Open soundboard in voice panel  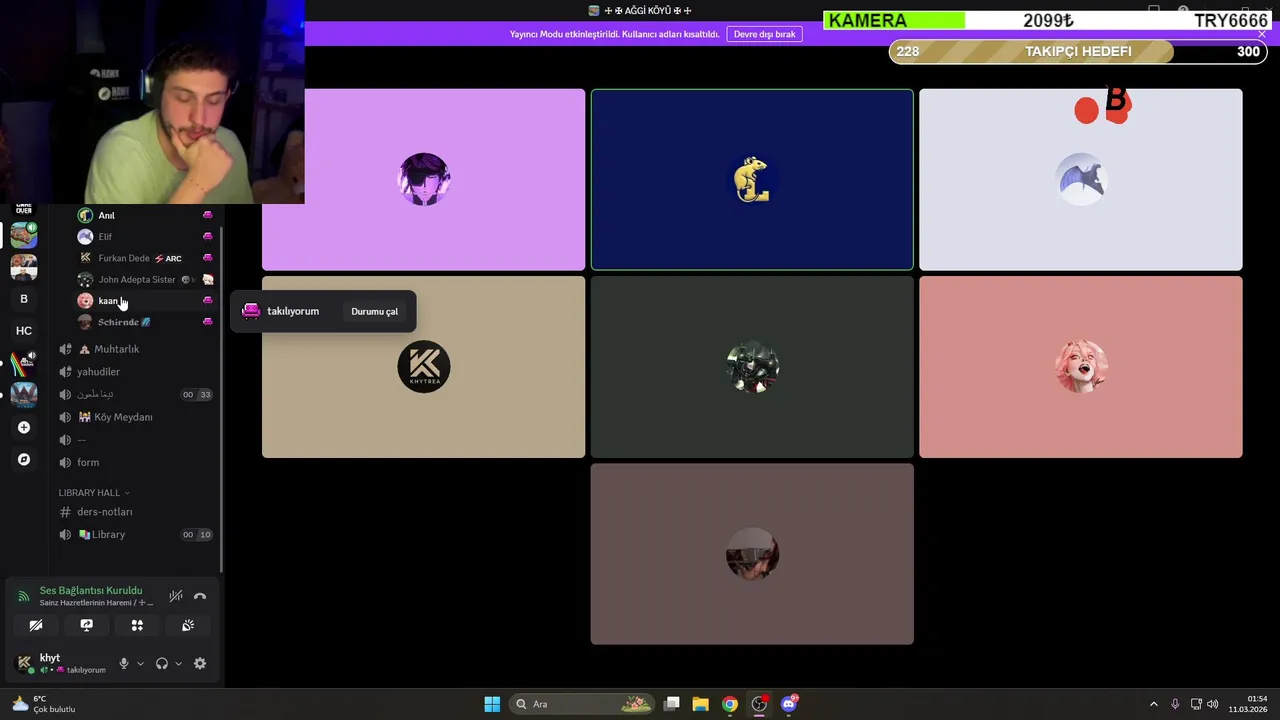coord(187,625)
